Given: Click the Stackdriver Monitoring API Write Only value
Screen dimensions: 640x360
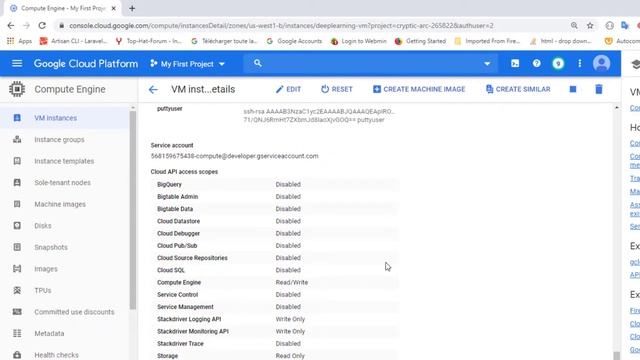Looking at the screenshot, I should [290, 331].
